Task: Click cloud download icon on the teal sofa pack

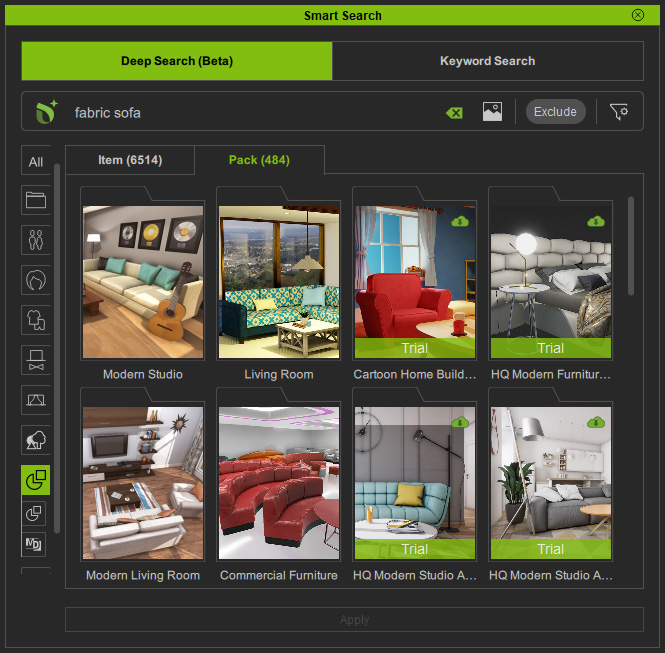Action: coord(460,422)
